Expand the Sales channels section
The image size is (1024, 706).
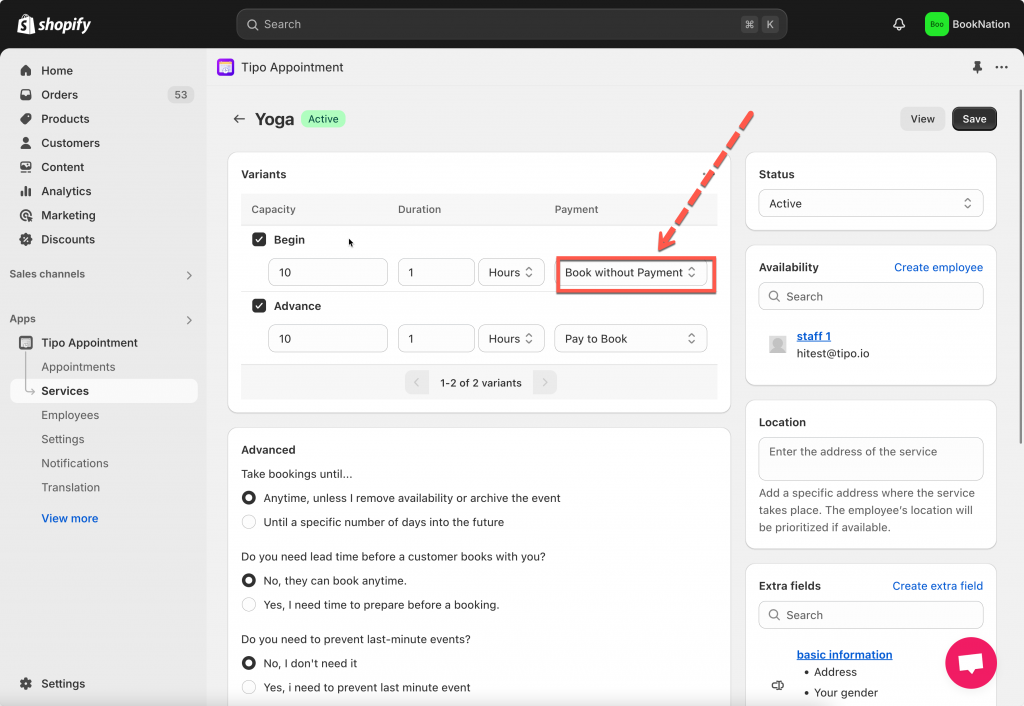tap(189, 275)
